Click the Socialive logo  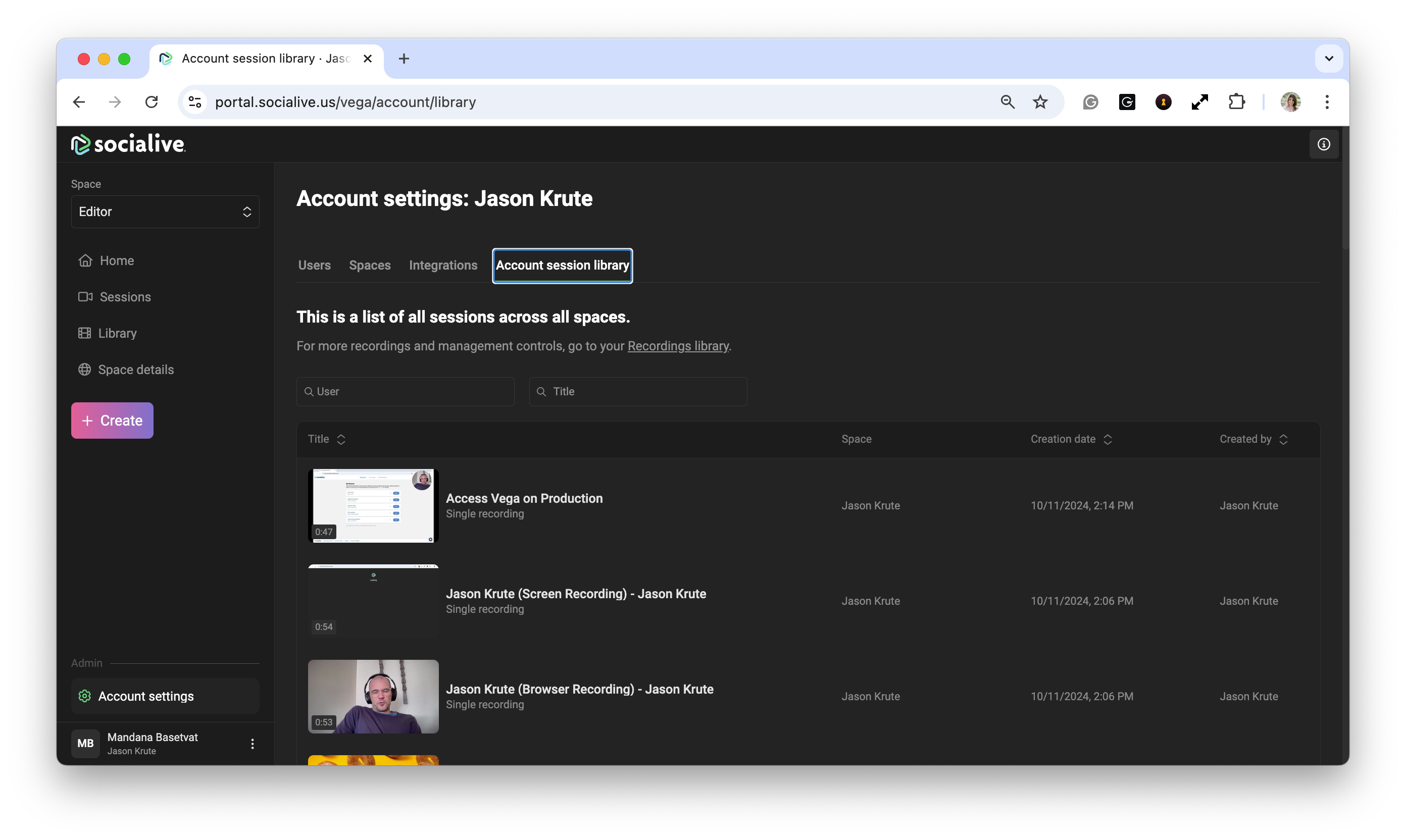click(129, 144)
